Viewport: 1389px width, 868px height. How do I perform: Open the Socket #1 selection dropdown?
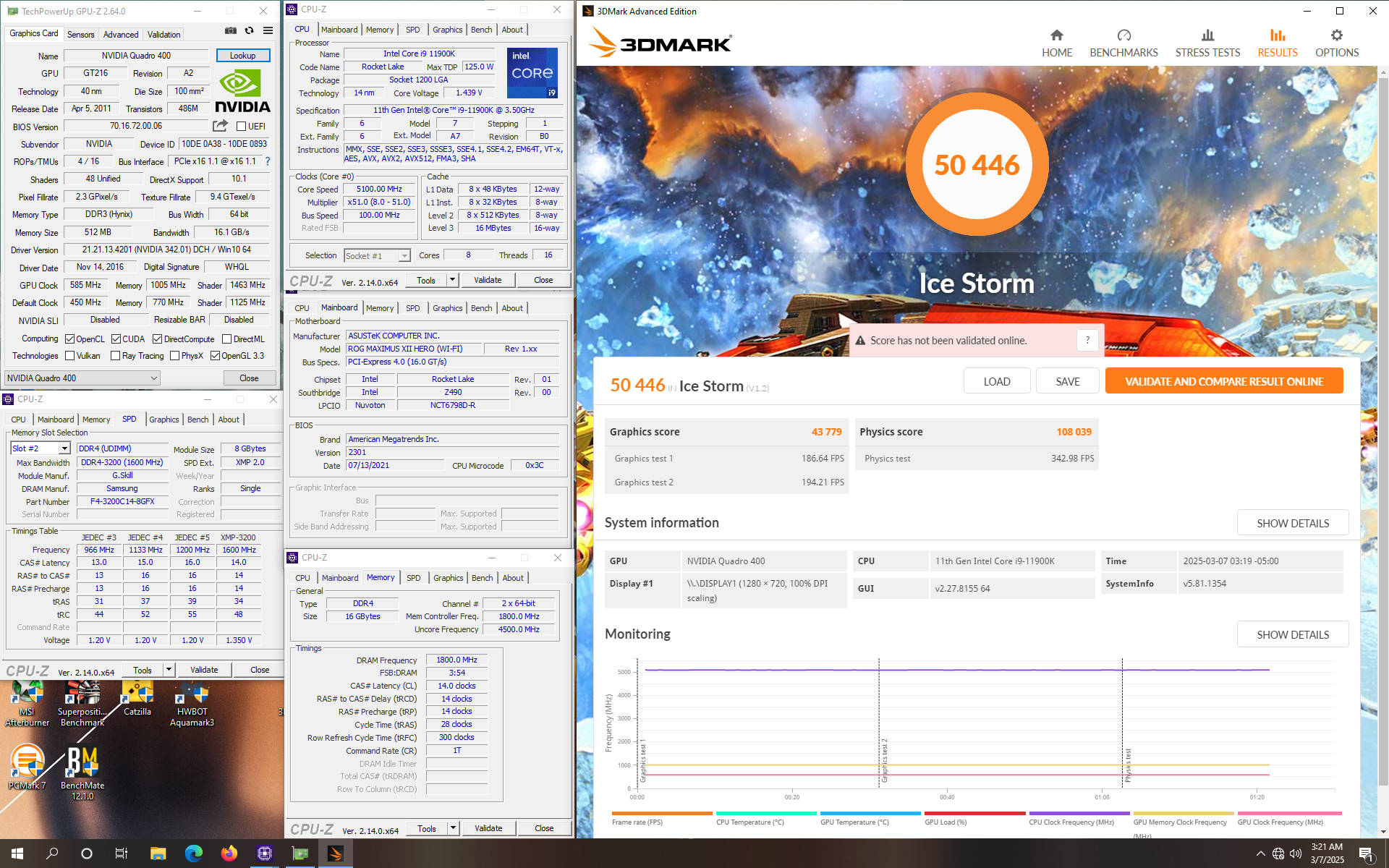coord(377,255)
